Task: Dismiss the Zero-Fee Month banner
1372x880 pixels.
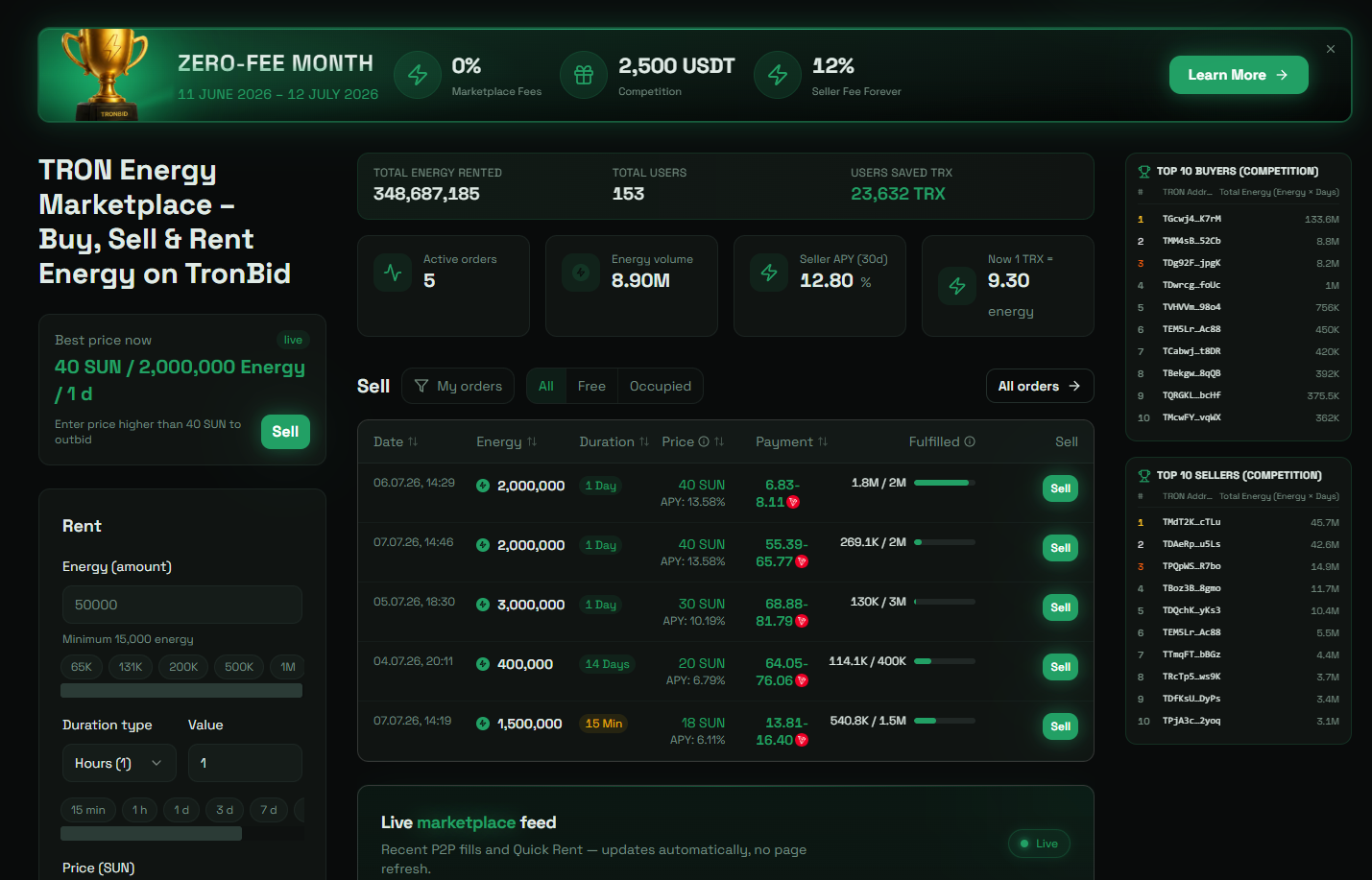Action: coord(1331,49)
